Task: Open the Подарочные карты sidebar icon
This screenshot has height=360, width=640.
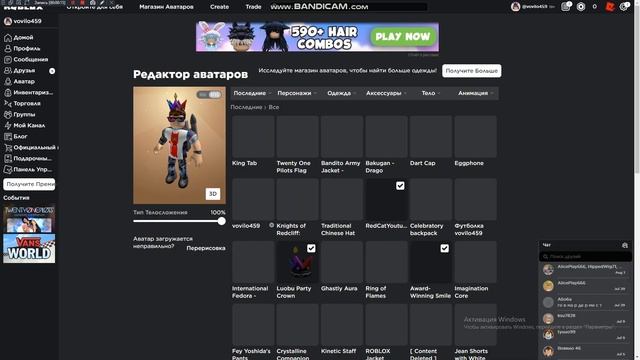Action: tap(8, 159)
